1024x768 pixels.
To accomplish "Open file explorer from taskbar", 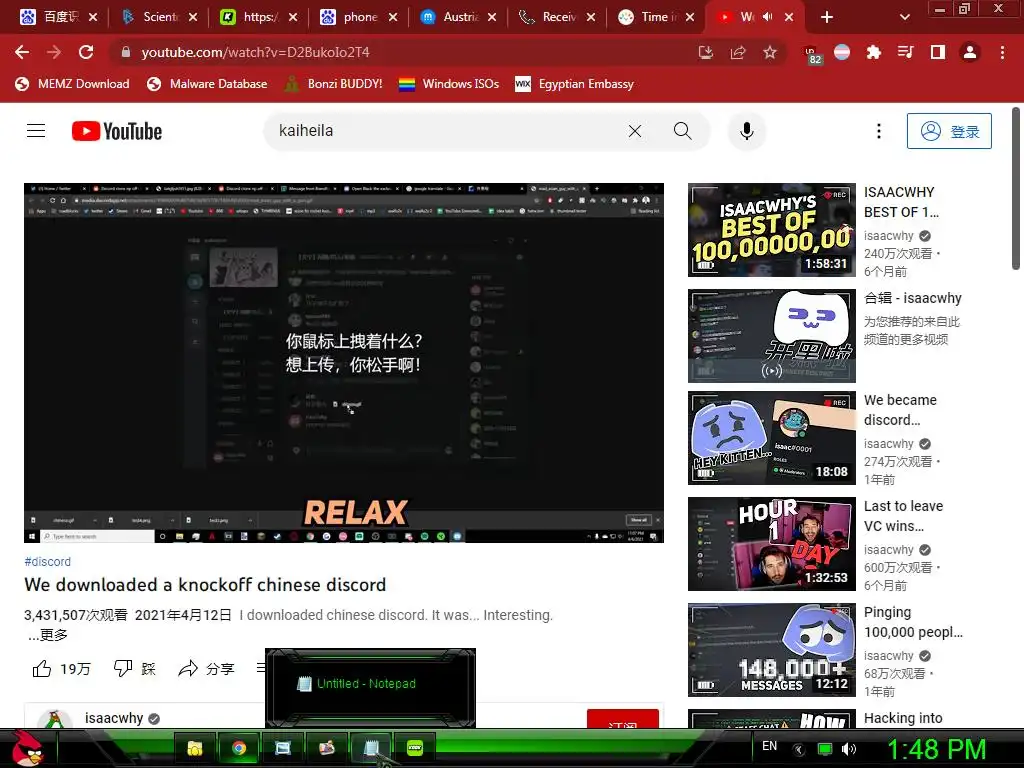I will (195, 748).
